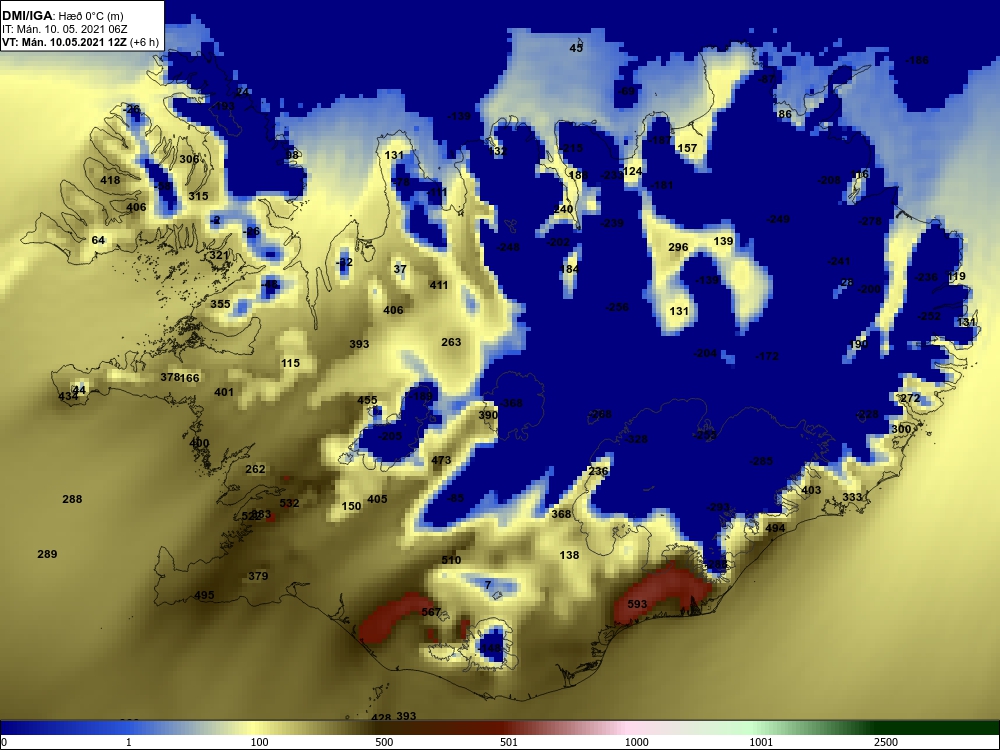This screenshot has width=1000, height=750.
Task: Click the 115 height value
Action: [x=290, y=363]
